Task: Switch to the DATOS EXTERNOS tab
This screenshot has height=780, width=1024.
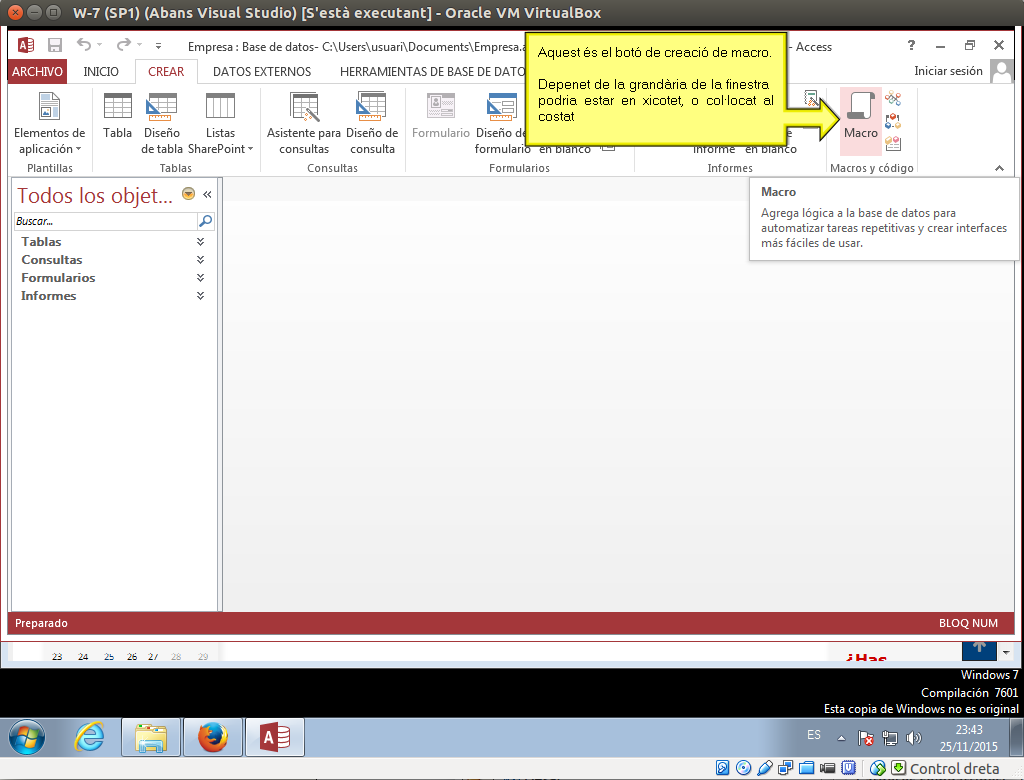Action: pos(262,71)
